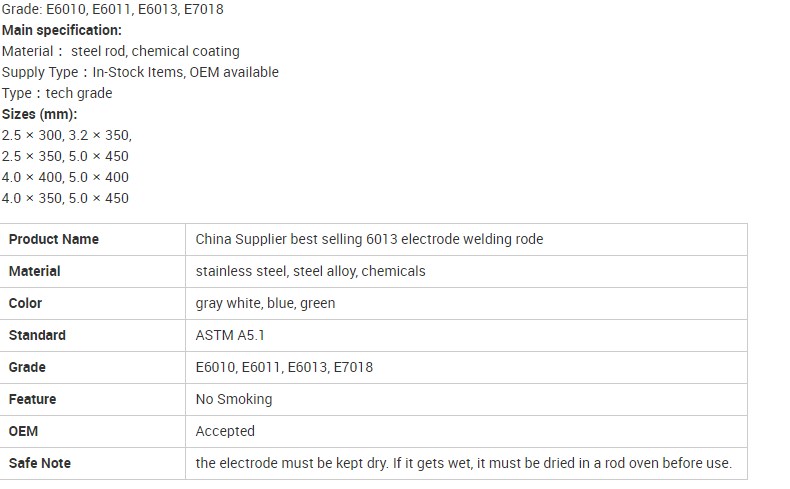Click the 'Accepted' OEM value cell
This screenshot has width=790, height=489.
click(x=225, y=431)
